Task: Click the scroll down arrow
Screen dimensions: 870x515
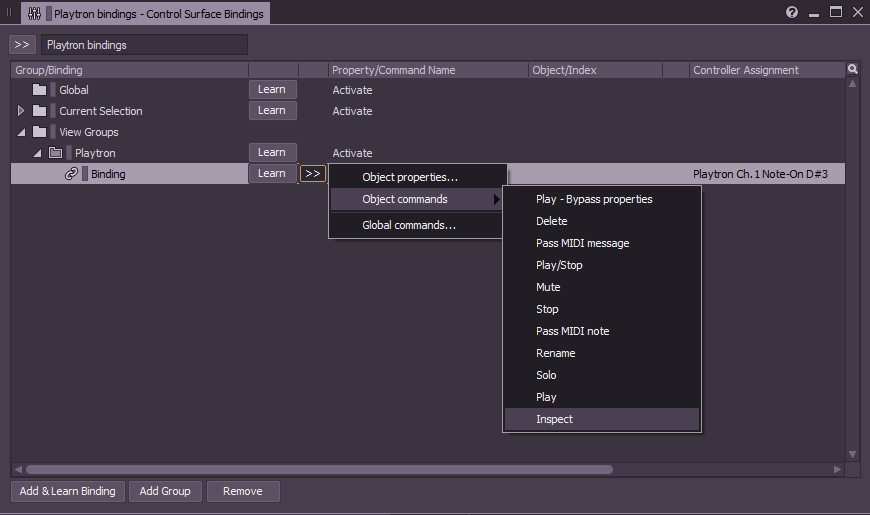Action: (x=852, y=455)
